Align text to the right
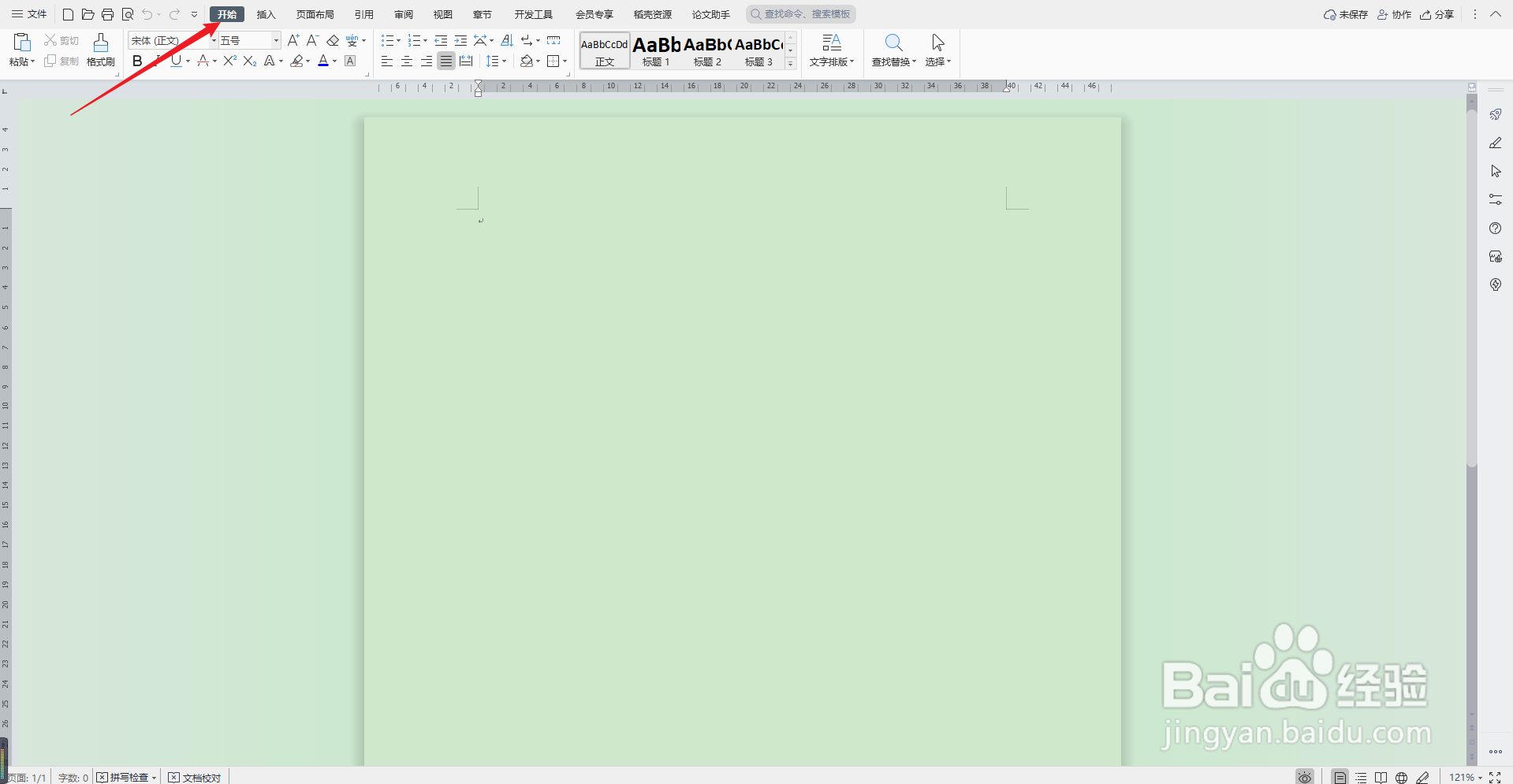The height and width of the screenshot is (784, 1513). coord(427,61)
